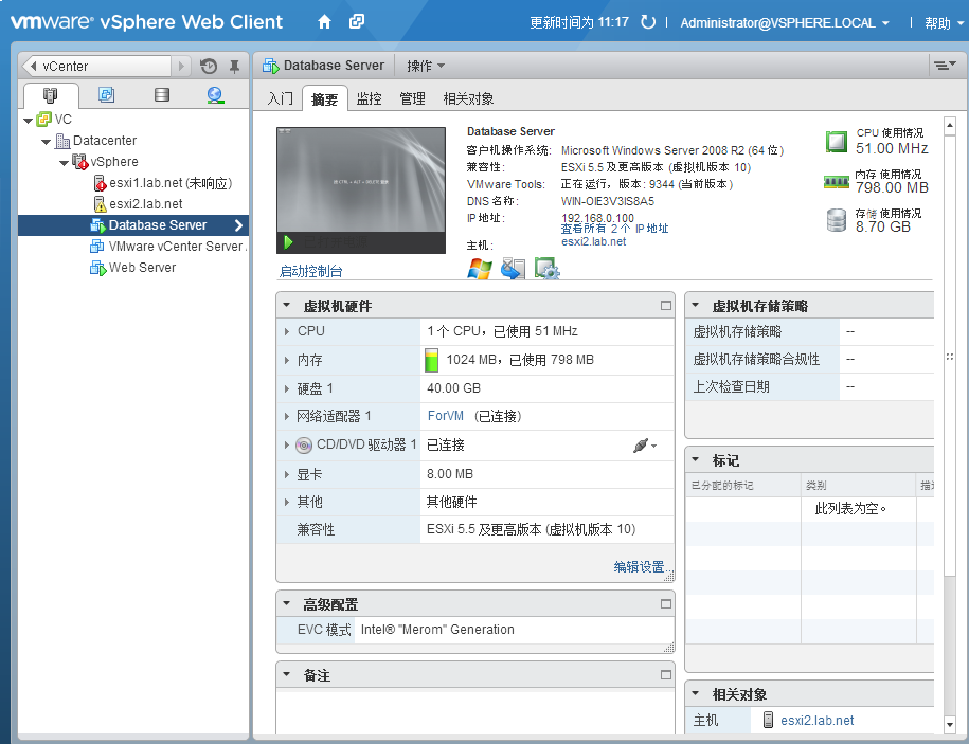
Task: Expand the 网络适配器 1 row
Action: tap(286, 416)
